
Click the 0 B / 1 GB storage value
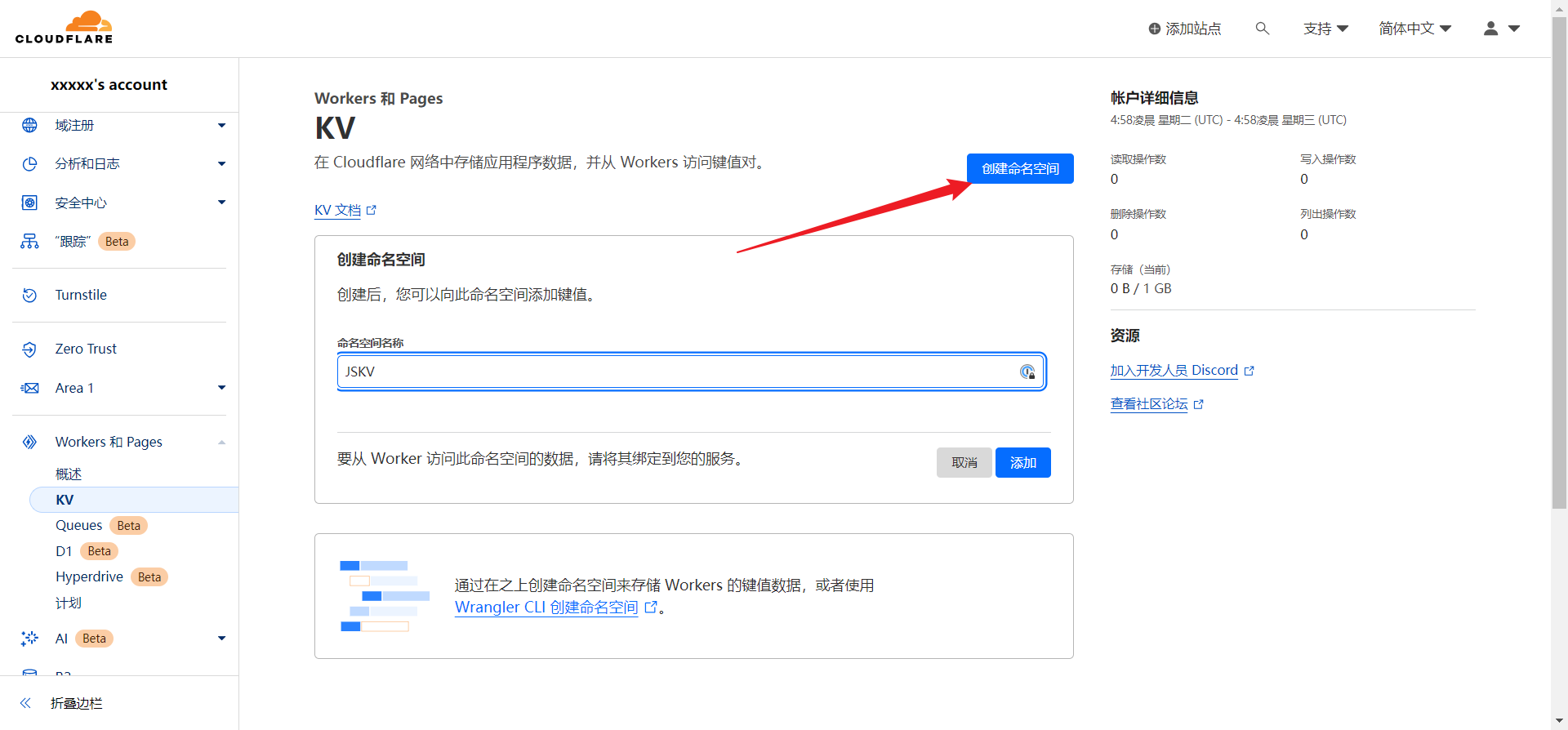tap(1141, 288)
